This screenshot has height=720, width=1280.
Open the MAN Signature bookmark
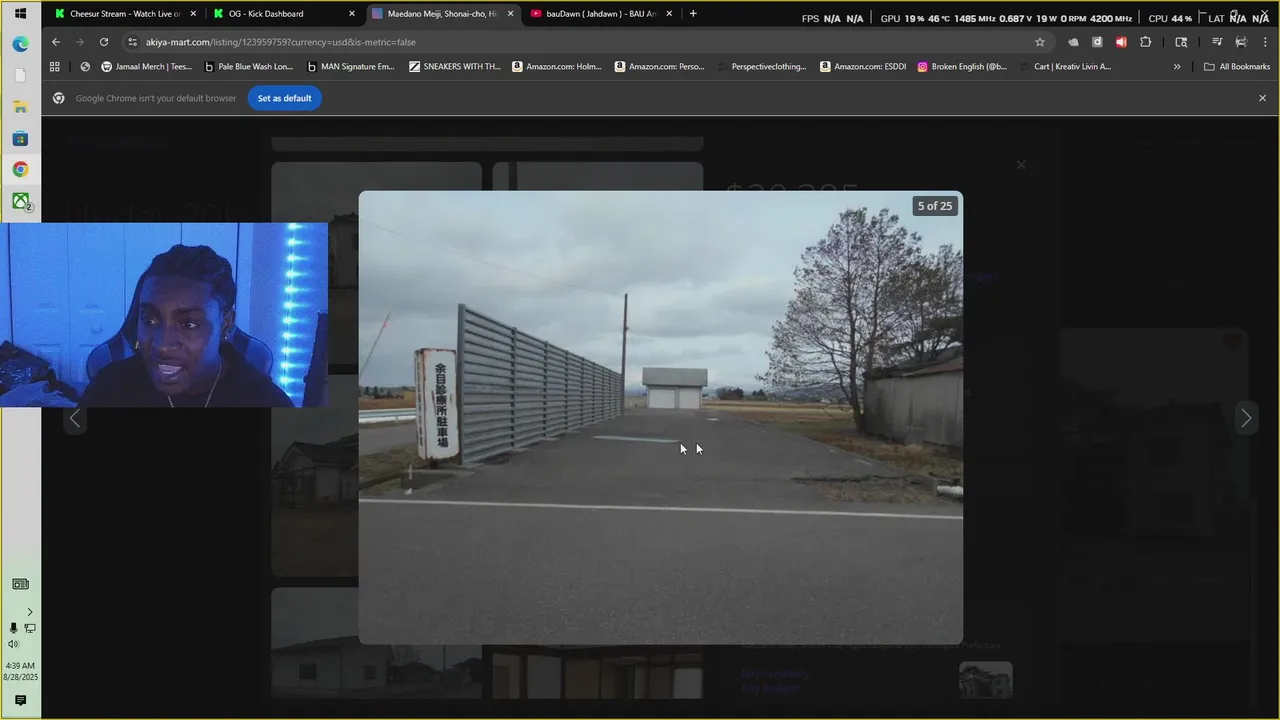click(352, 67)
